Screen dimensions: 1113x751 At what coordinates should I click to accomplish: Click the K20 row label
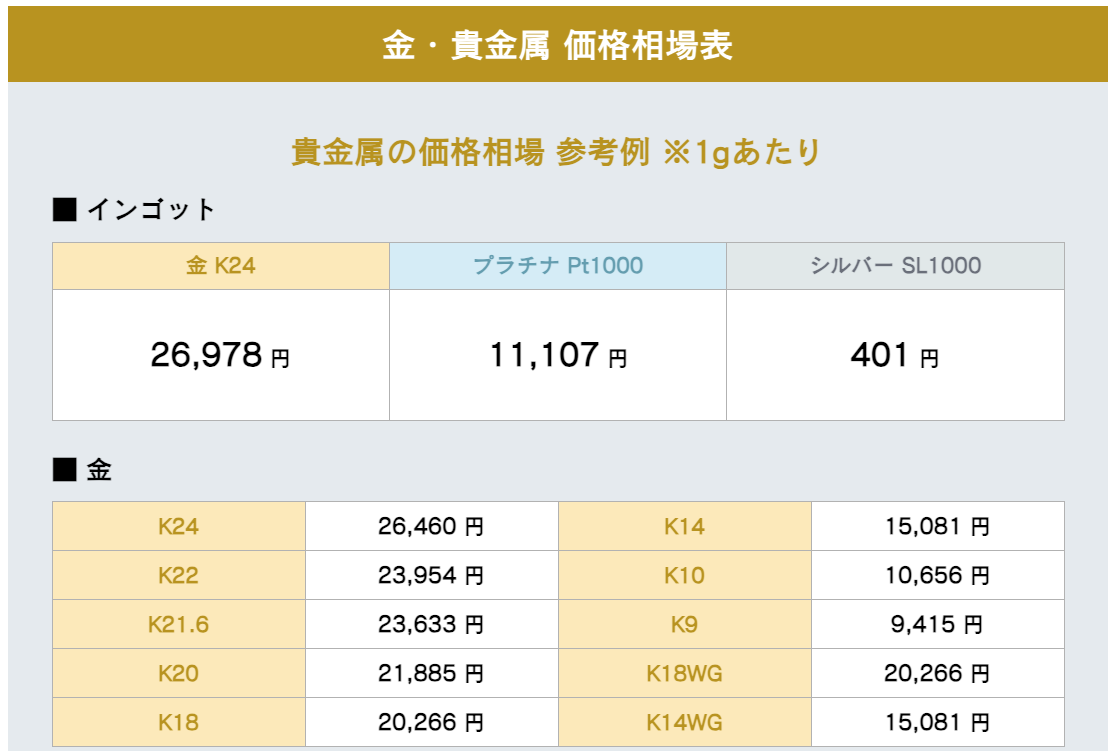click(178, 674)
